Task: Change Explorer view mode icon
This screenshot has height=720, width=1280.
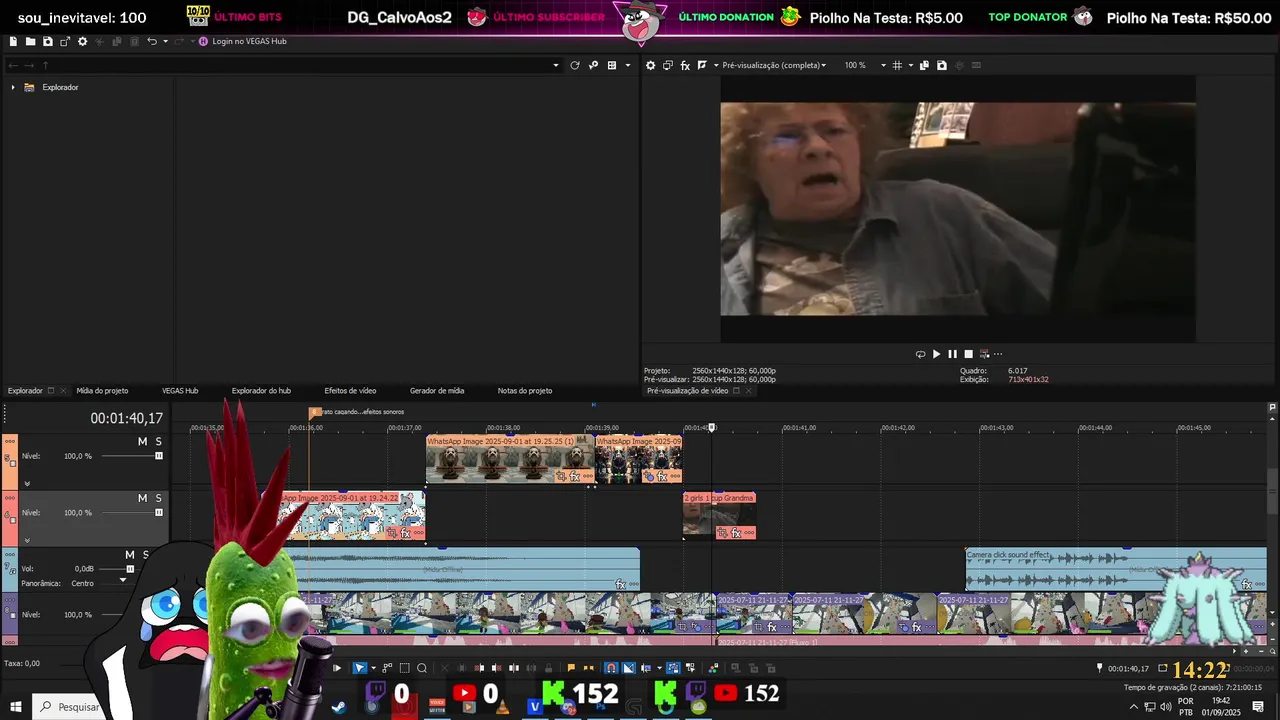Action: click(611, 65)
